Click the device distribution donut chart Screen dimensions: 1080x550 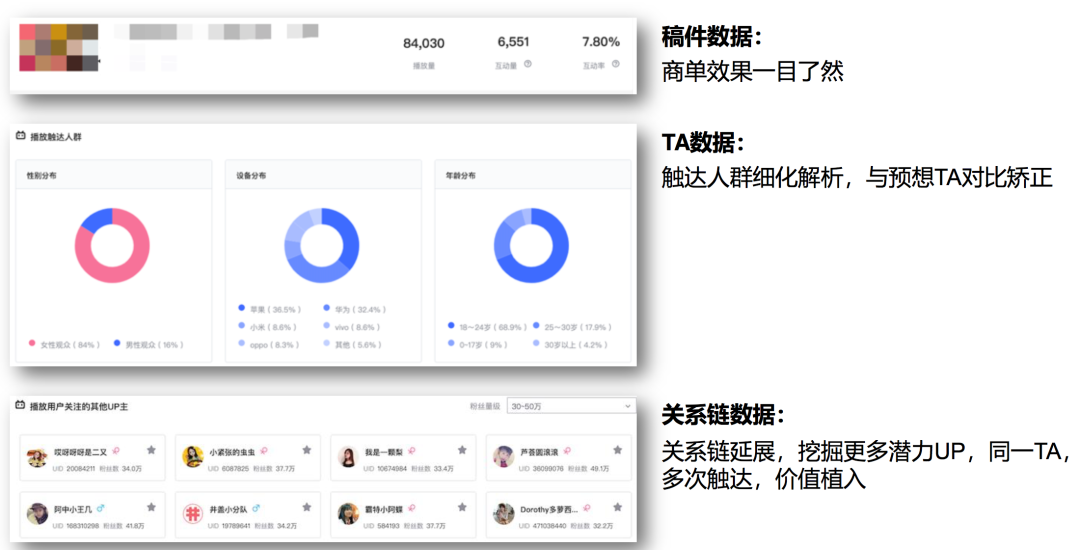pyautogui.click(x=322, y=246)
